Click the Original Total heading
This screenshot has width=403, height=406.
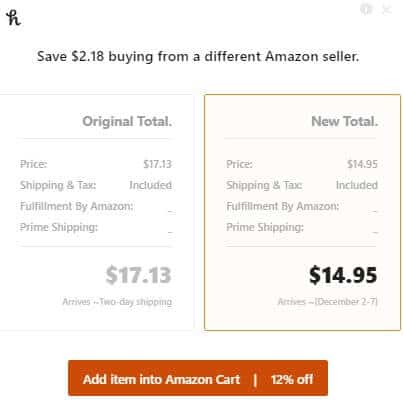tap(127, 121)
